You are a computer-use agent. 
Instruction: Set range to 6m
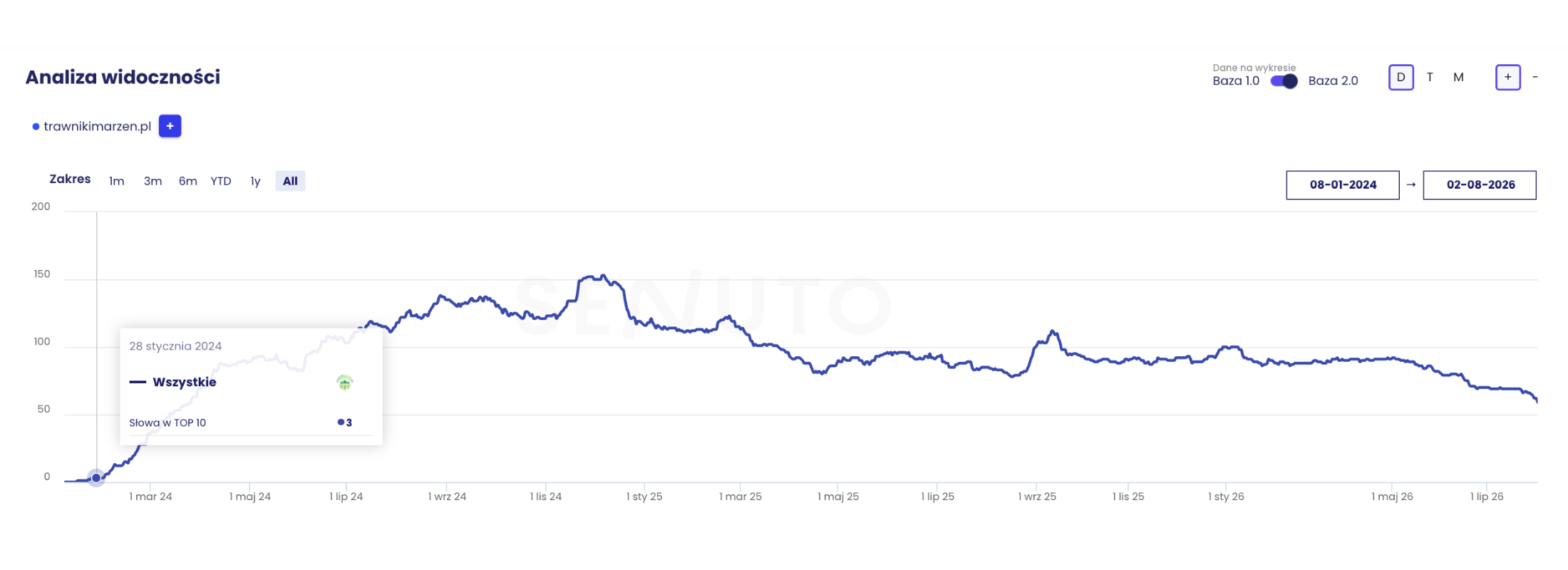188,181
